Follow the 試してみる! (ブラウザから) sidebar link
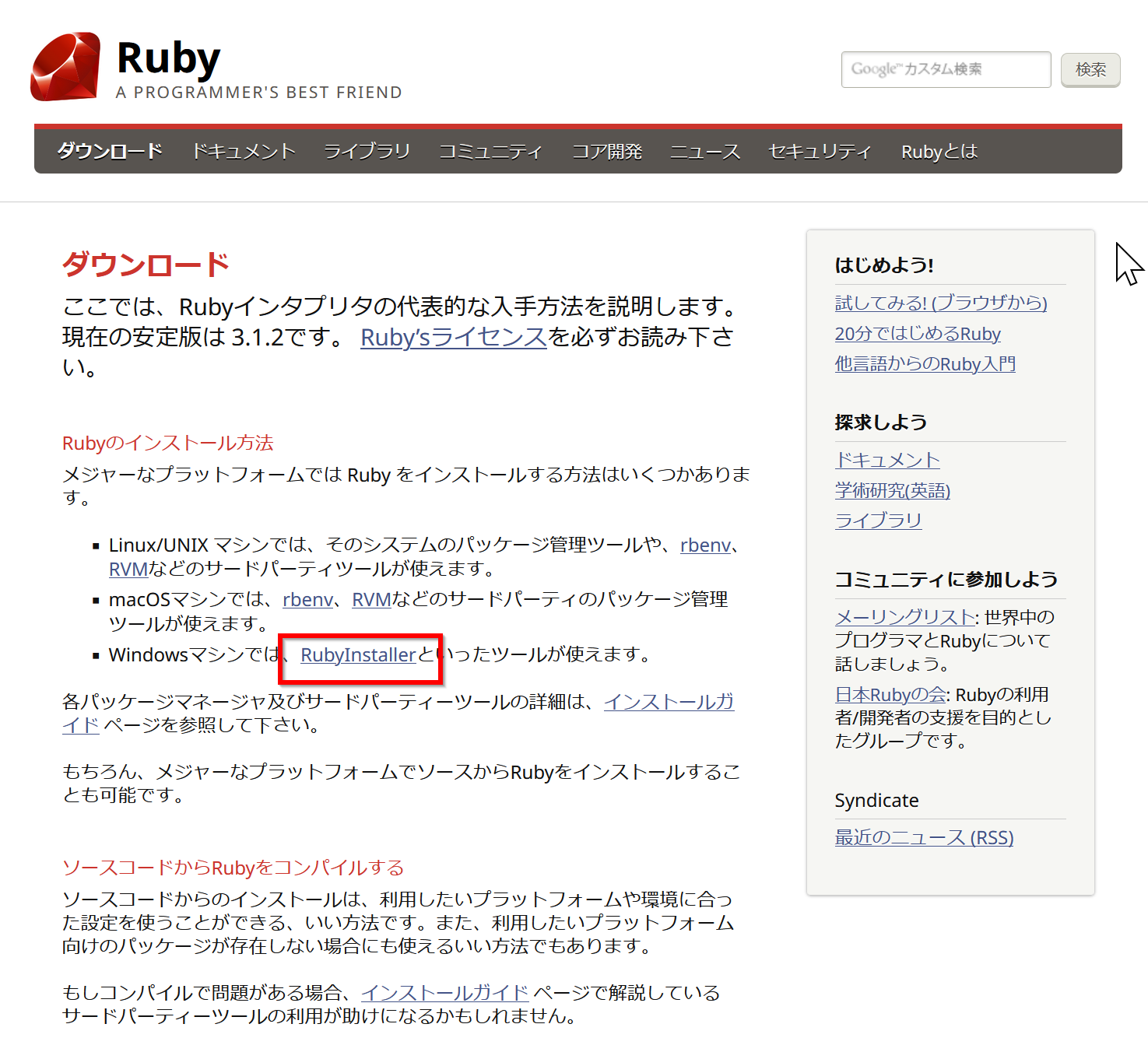 [940, 303]
